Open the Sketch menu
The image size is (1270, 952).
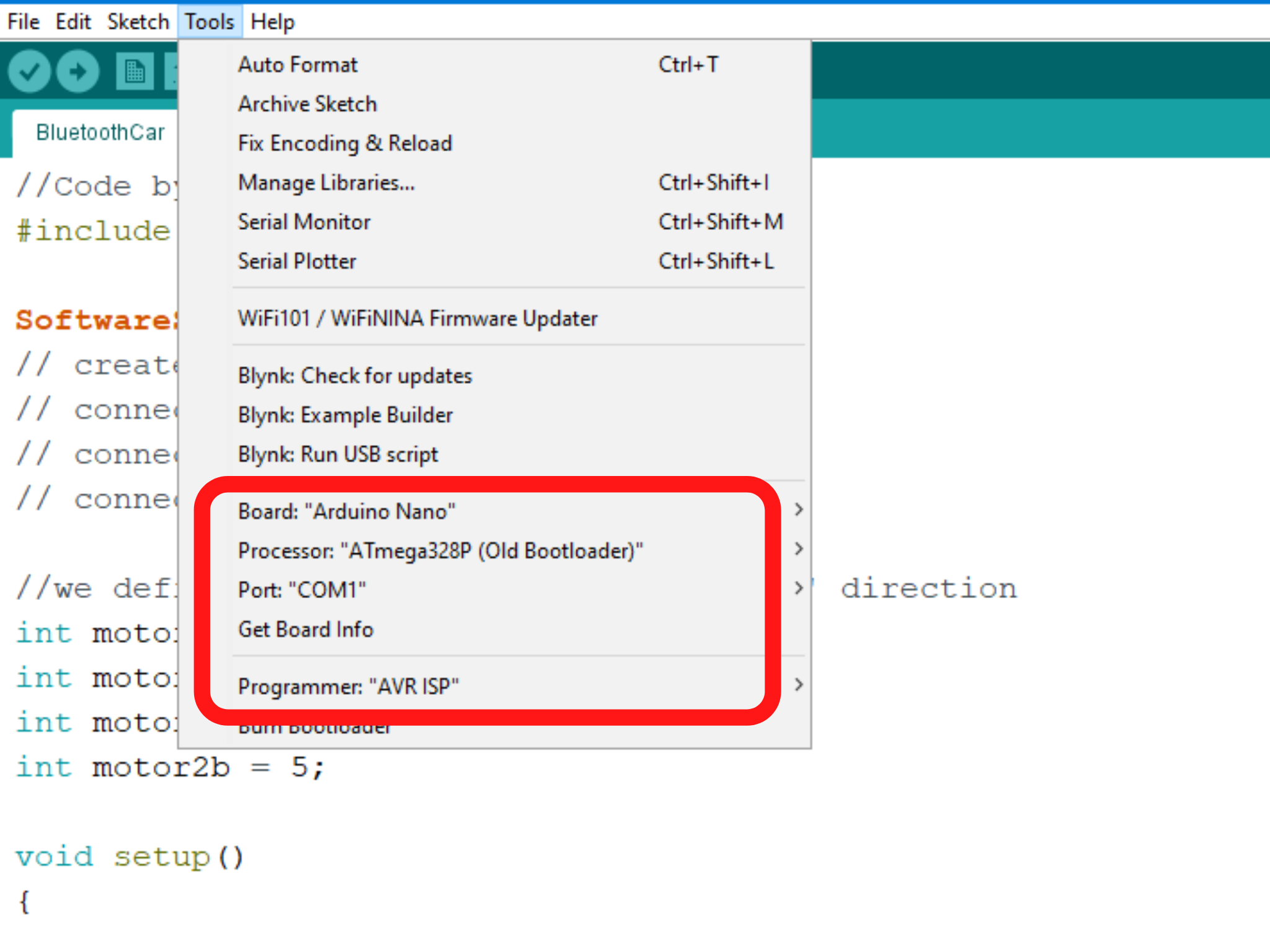click(x=138, y=22)
